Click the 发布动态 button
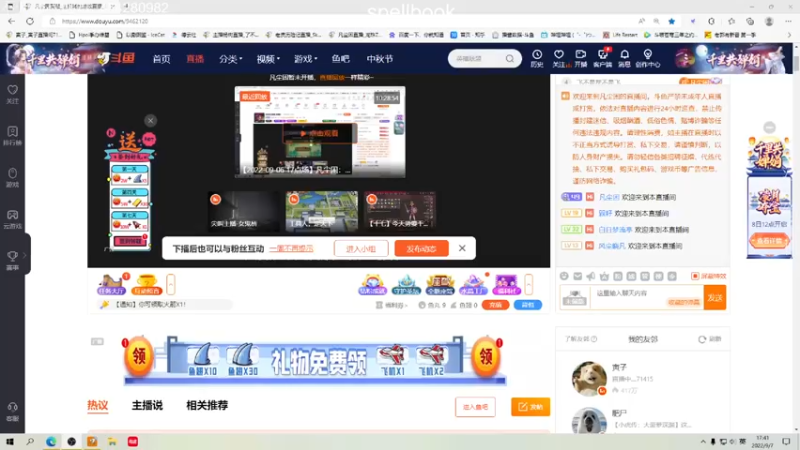The height and width of the screenshot is (450, 800). click(x=421, y=248)
